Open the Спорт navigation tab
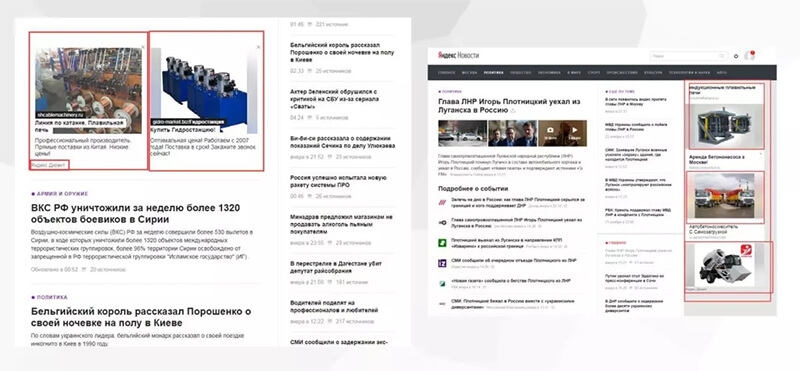 pos(593,73)
